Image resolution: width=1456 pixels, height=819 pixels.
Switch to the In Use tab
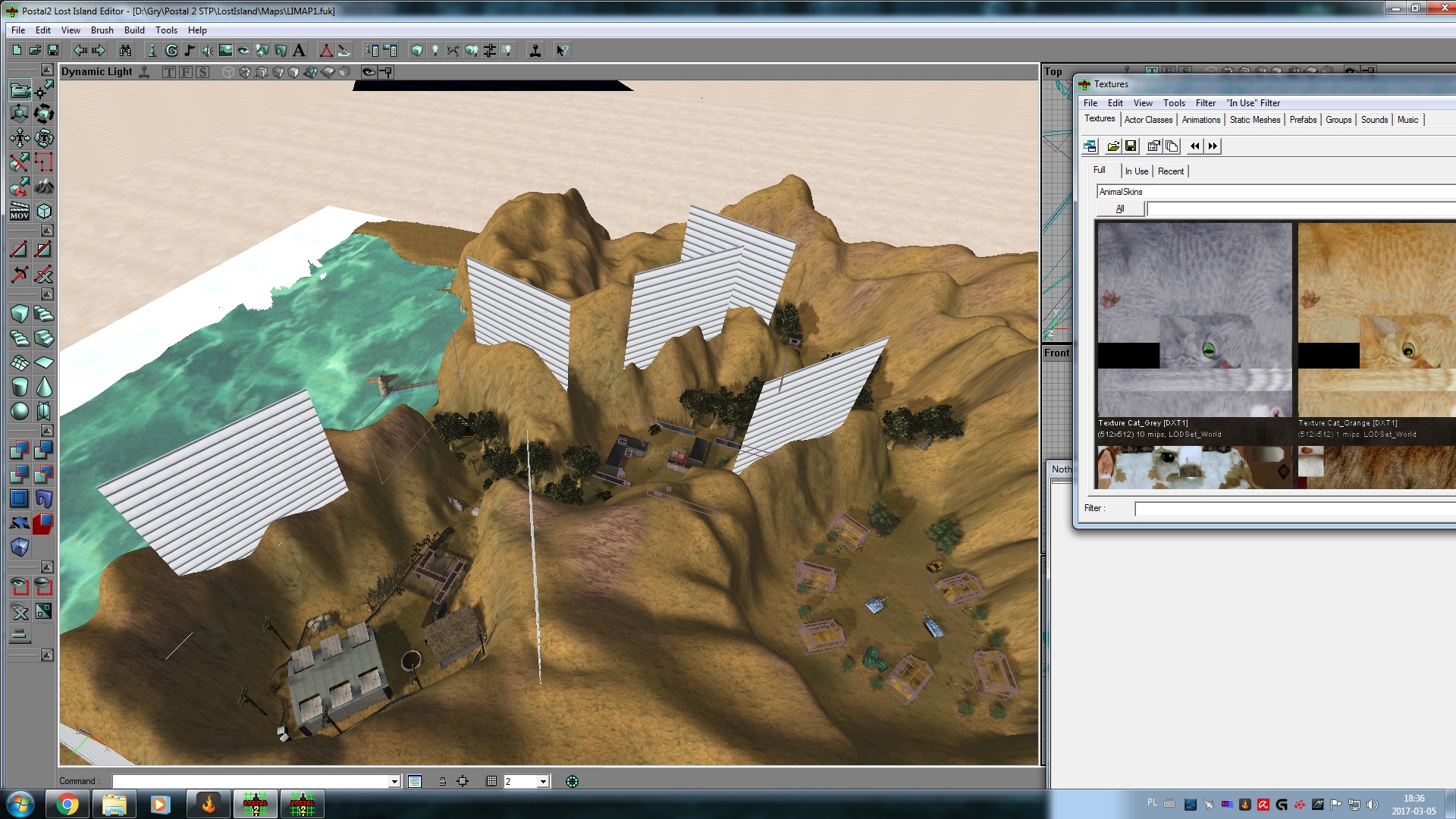(x=1136, y=171)
